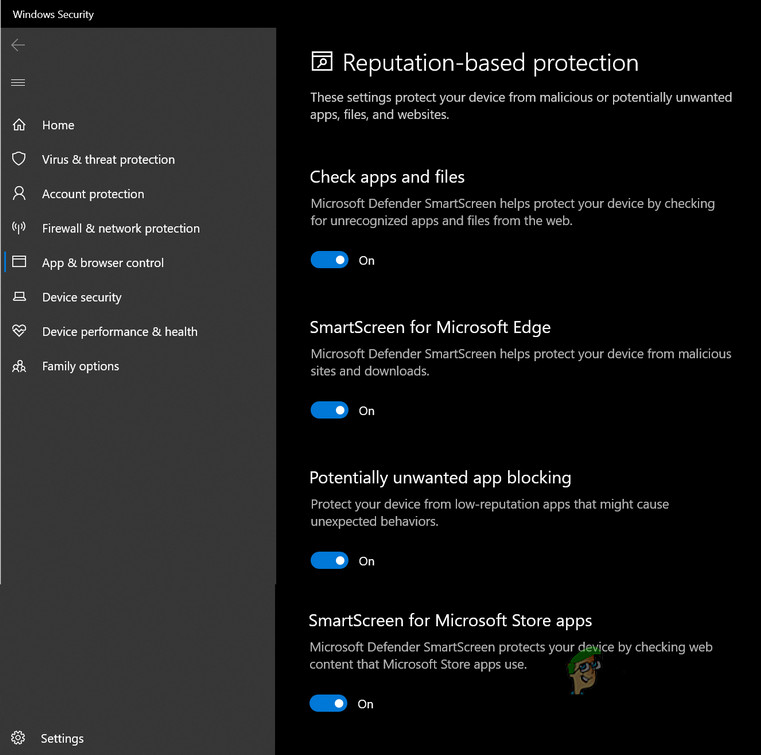The height and width of the screenshot is (755, 761).
Task: Turn off Check apps and files toggle
Action: coord(330,260)
